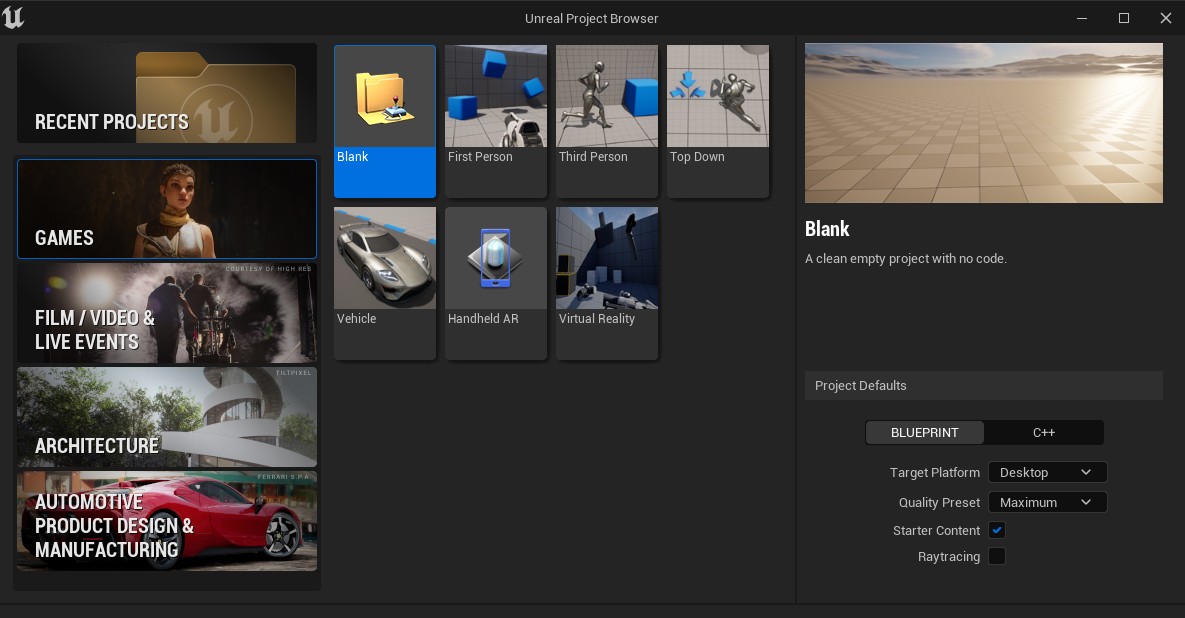
Task: Click the Starter Content label
Action: (936, 530)
